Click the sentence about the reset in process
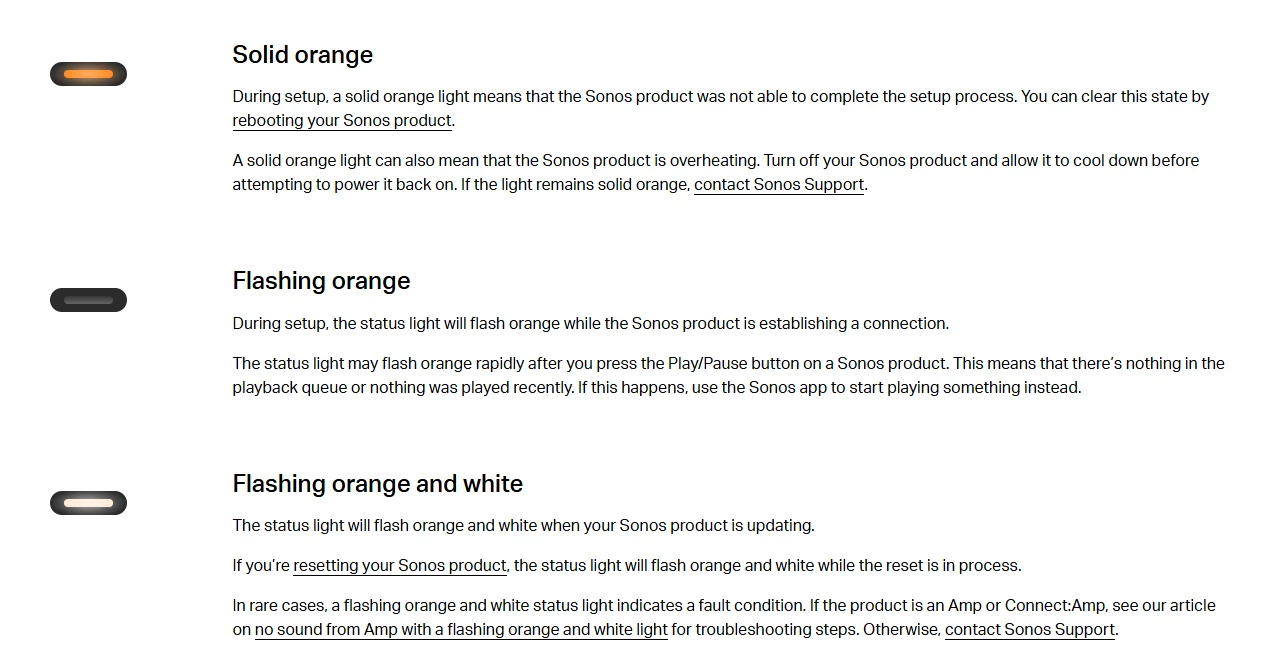The width and height of the screenshot is (1266, 653). point(627,566)
